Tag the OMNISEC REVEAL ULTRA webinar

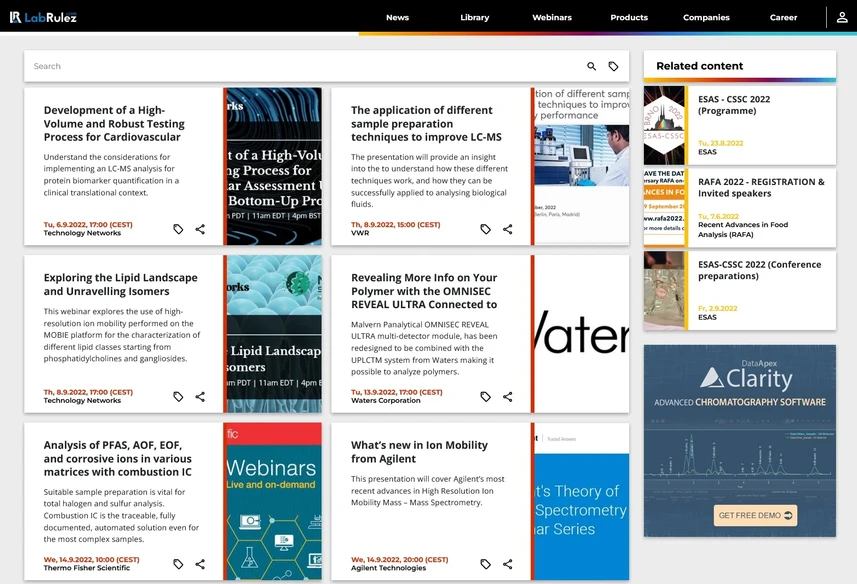point(485,397)
